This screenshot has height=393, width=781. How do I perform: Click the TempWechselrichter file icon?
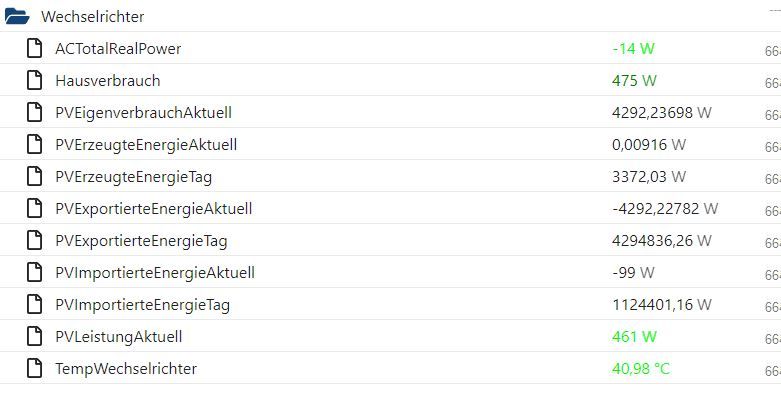pyautogui.click(x=34, y=369)
